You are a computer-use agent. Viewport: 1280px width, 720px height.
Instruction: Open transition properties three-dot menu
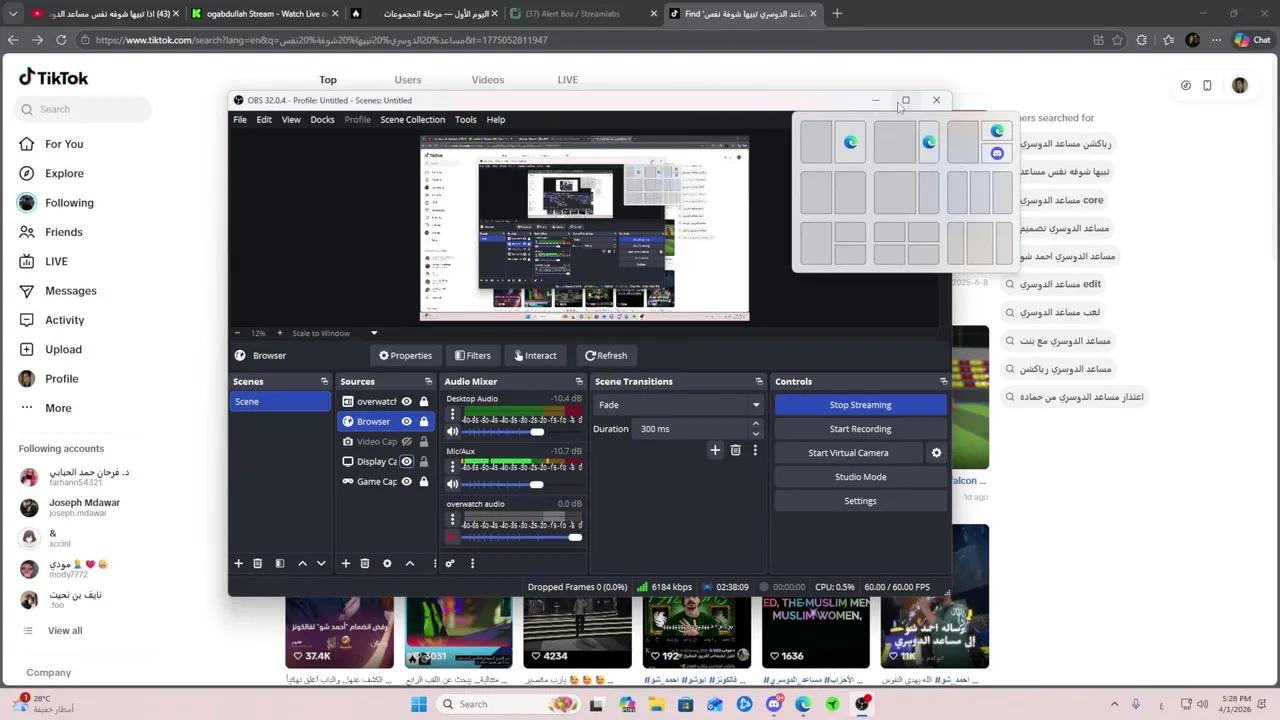755,450
